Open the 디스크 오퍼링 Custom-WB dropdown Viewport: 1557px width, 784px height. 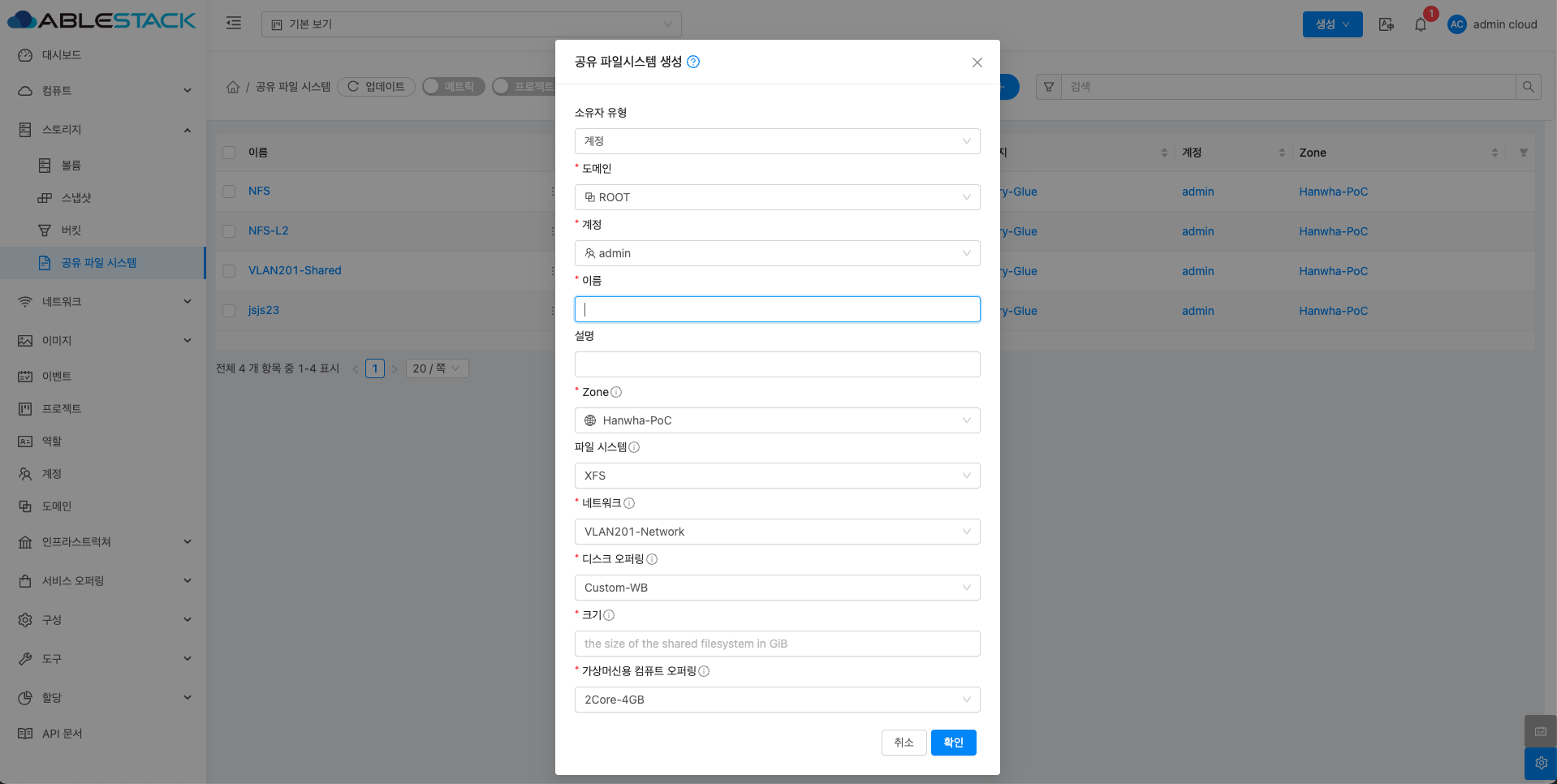(777, 588)
